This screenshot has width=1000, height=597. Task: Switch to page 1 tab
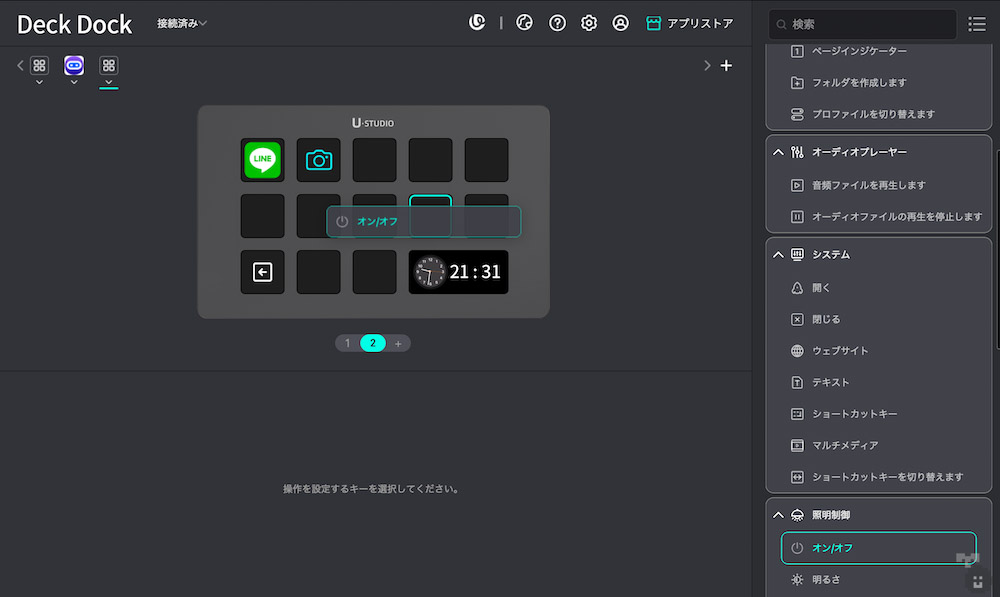(x=348, y=343)
